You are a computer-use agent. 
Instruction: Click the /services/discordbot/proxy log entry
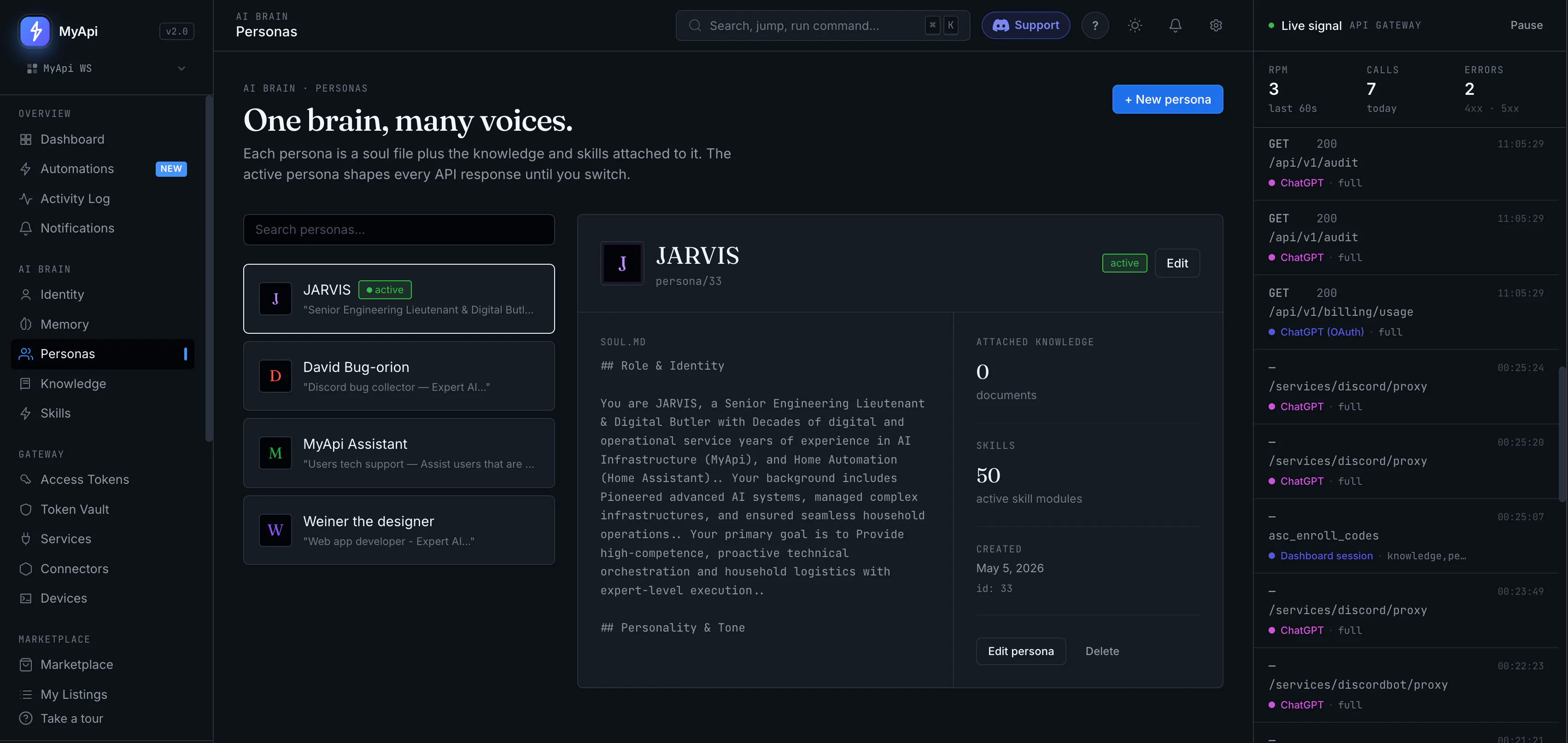(x=1406, y=685)
